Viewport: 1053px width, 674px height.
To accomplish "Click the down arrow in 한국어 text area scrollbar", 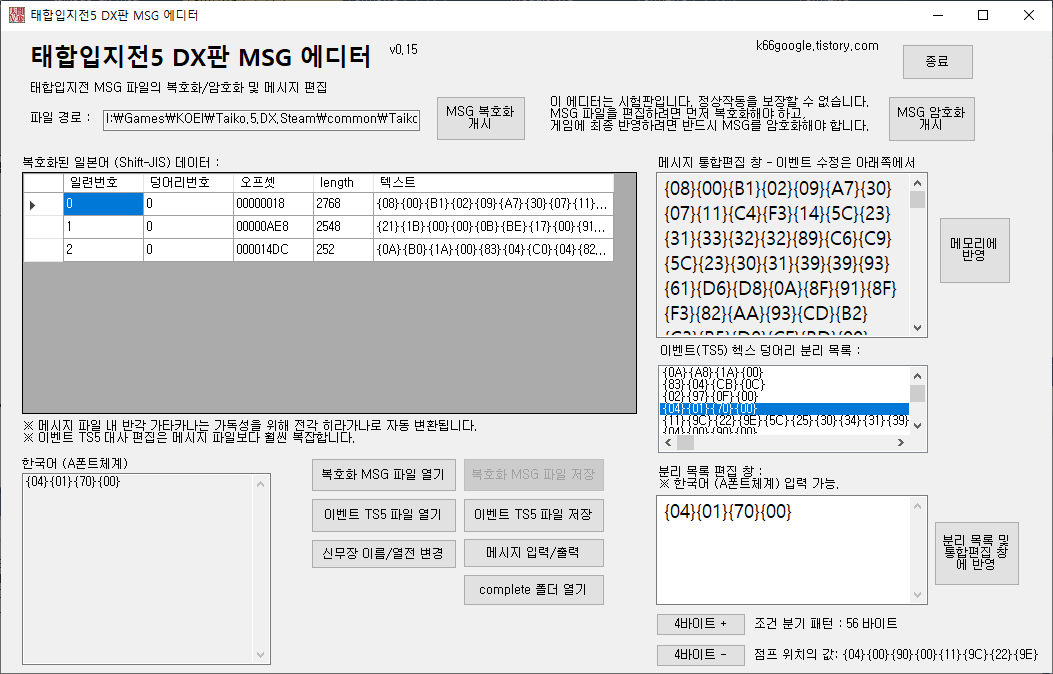I will (261, 655).
